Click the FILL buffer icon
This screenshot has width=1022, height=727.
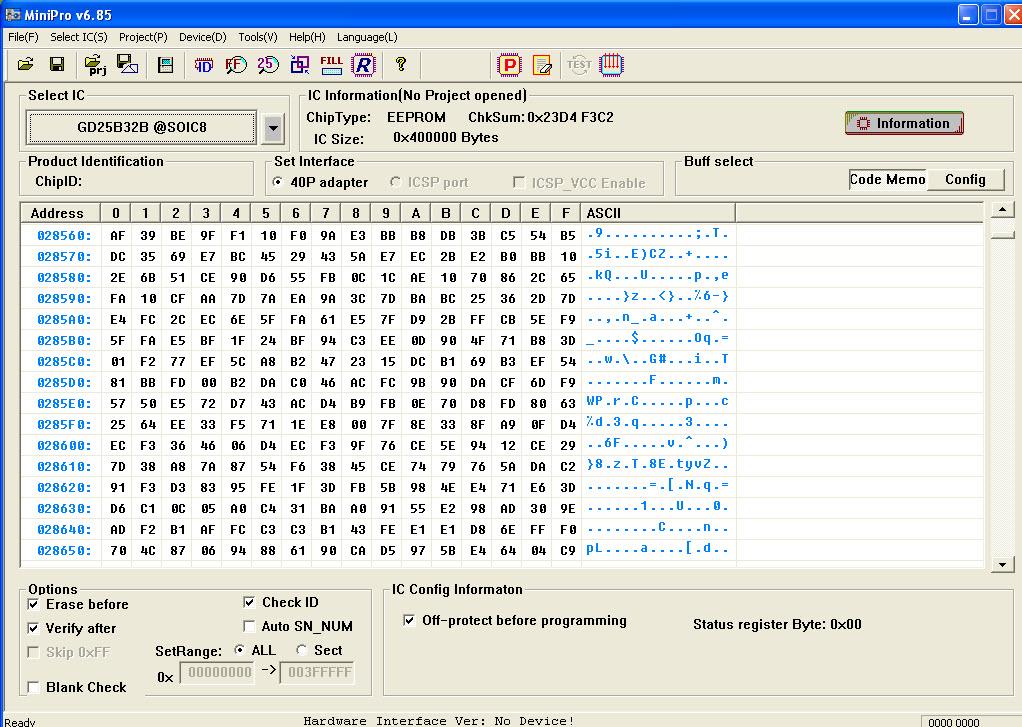[x=331, y=65]
